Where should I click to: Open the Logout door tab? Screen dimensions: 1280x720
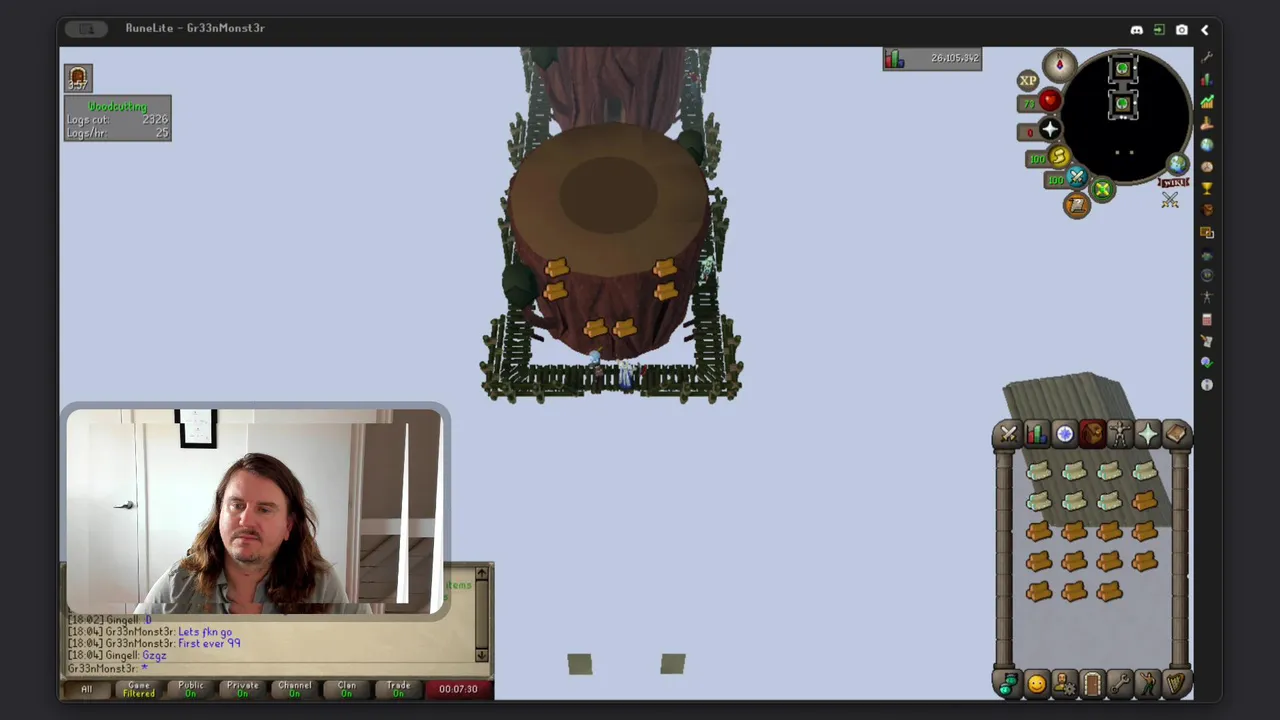(x=1092, y=684)
